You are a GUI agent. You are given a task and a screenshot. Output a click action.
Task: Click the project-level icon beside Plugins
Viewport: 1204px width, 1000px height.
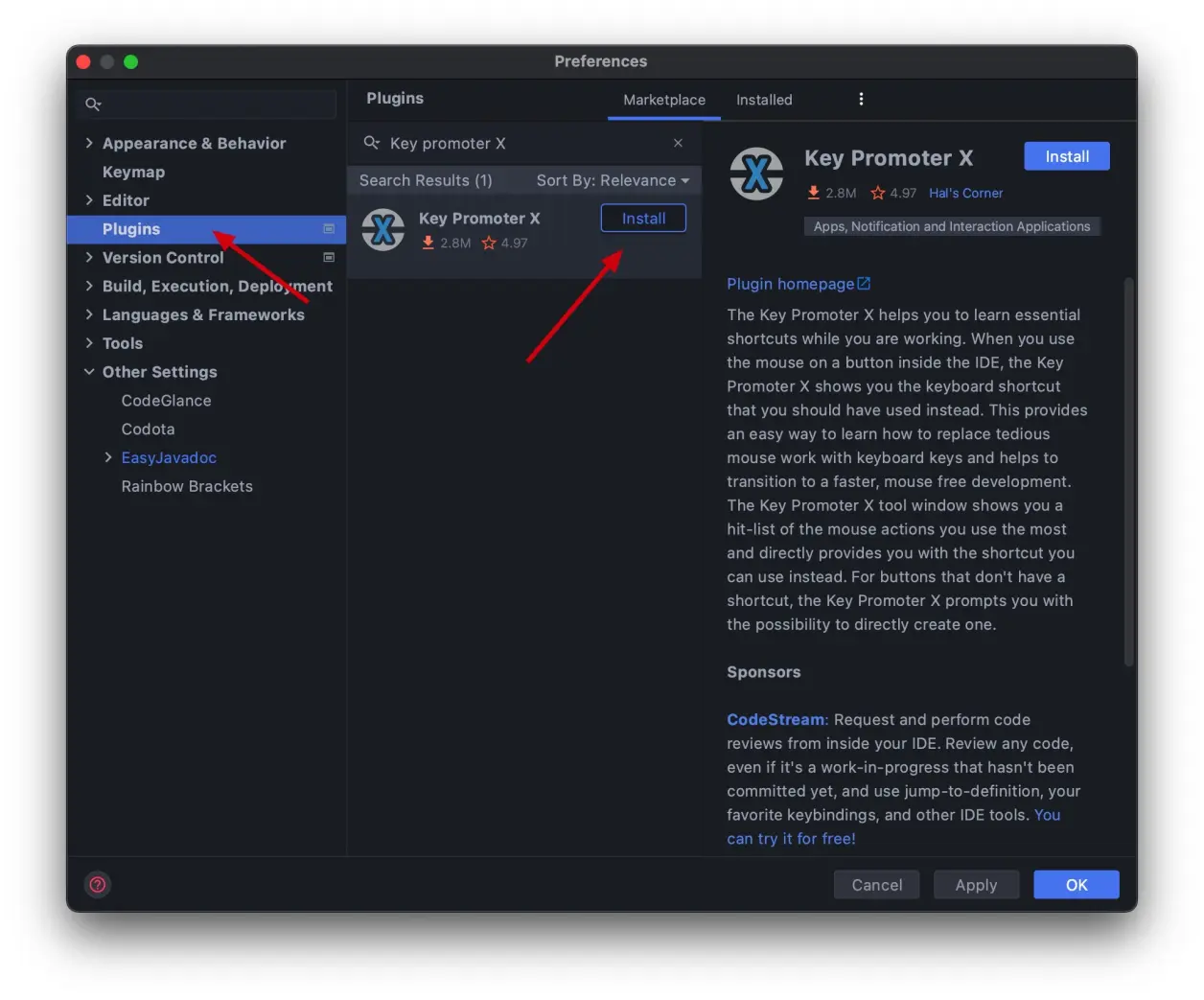coord(329,229)
